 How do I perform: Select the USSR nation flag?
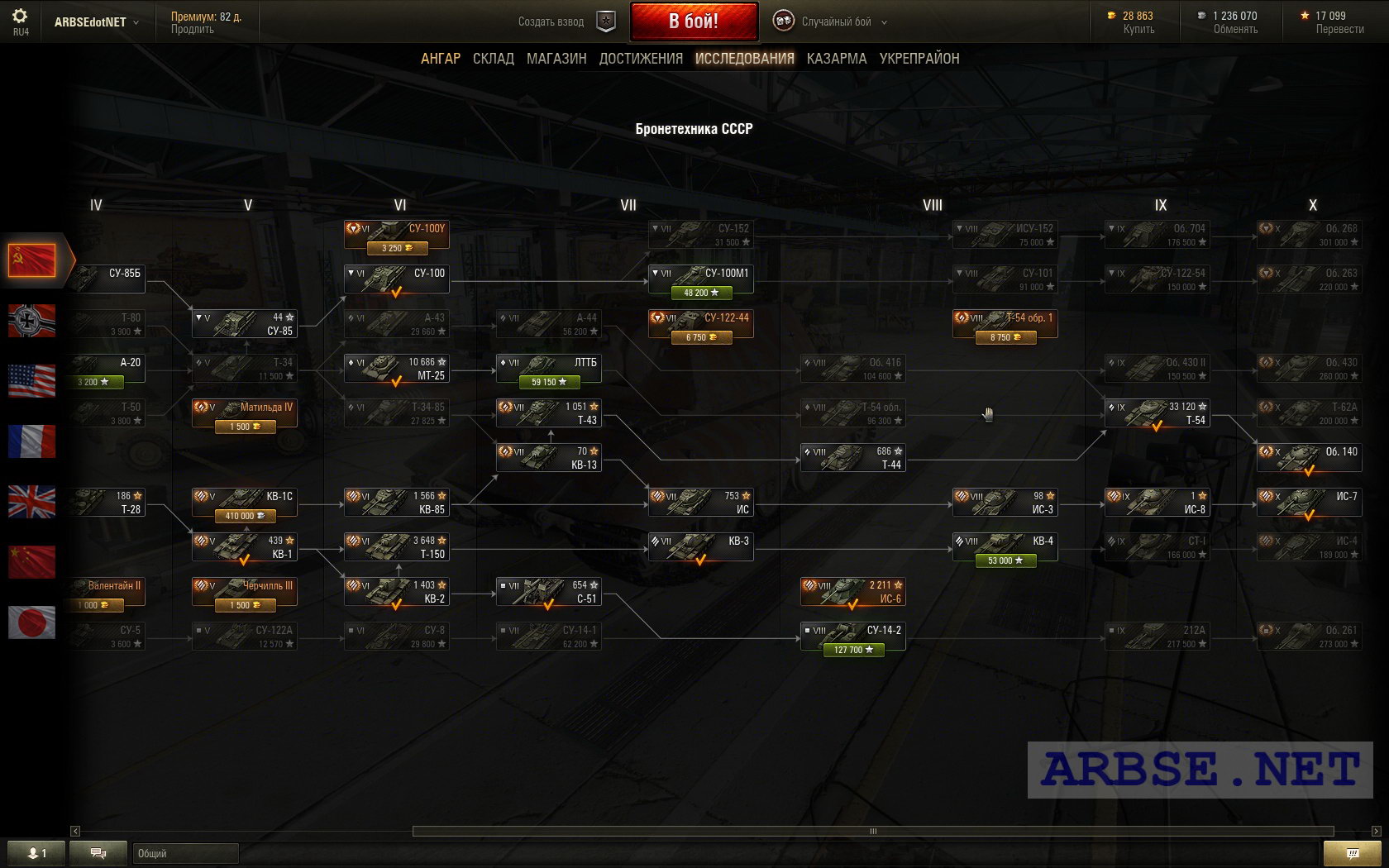(32, 260)
